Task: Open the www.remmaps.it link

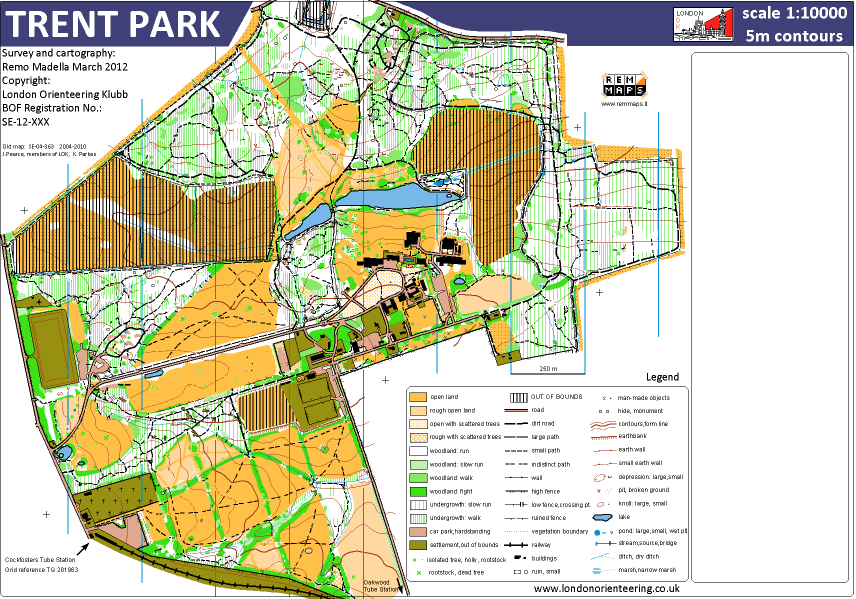Action: [x=623, y=103]
